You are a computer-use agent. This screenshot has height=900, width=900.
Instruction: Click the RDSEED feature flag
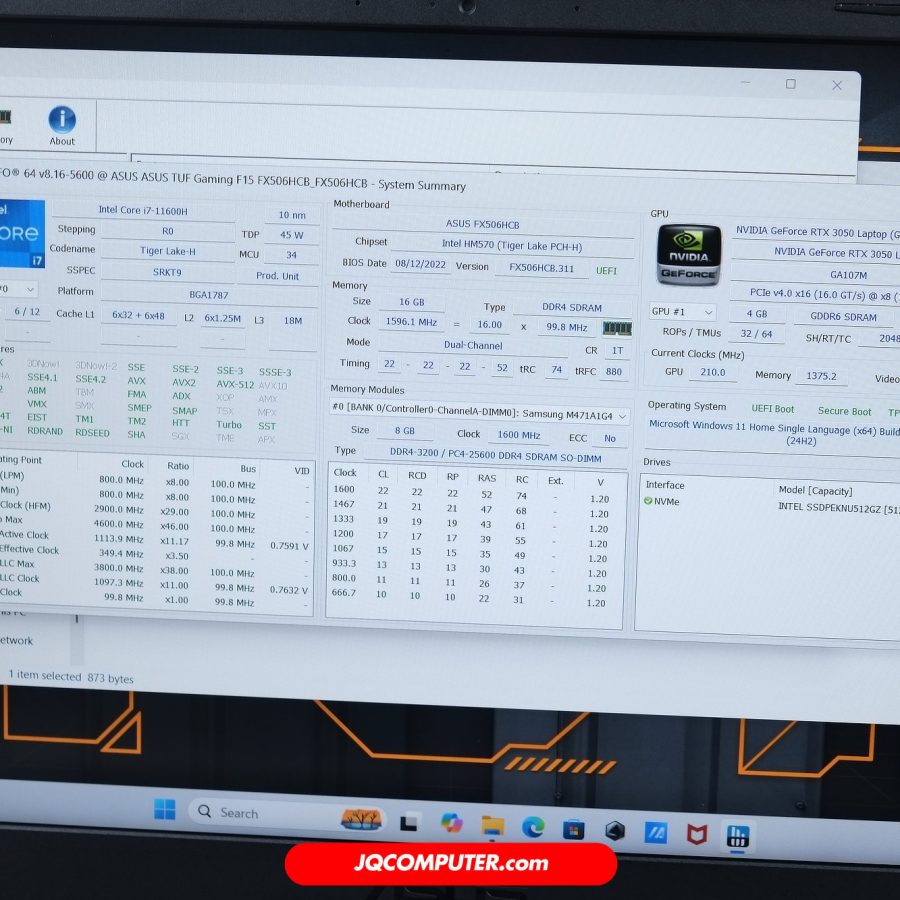click(92, 432)
